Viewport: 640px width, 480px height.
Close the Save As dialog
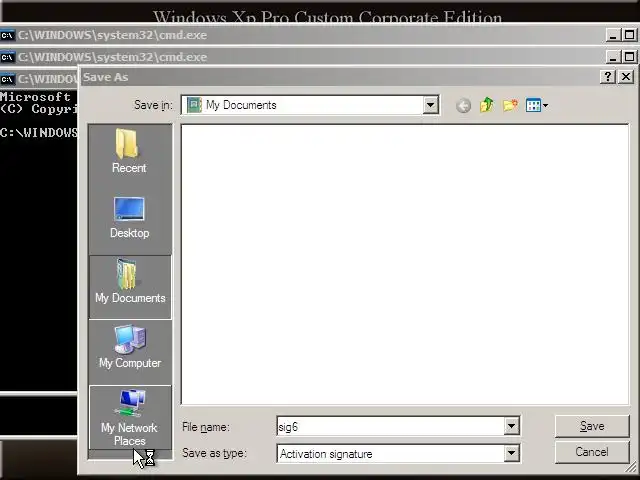626,76
